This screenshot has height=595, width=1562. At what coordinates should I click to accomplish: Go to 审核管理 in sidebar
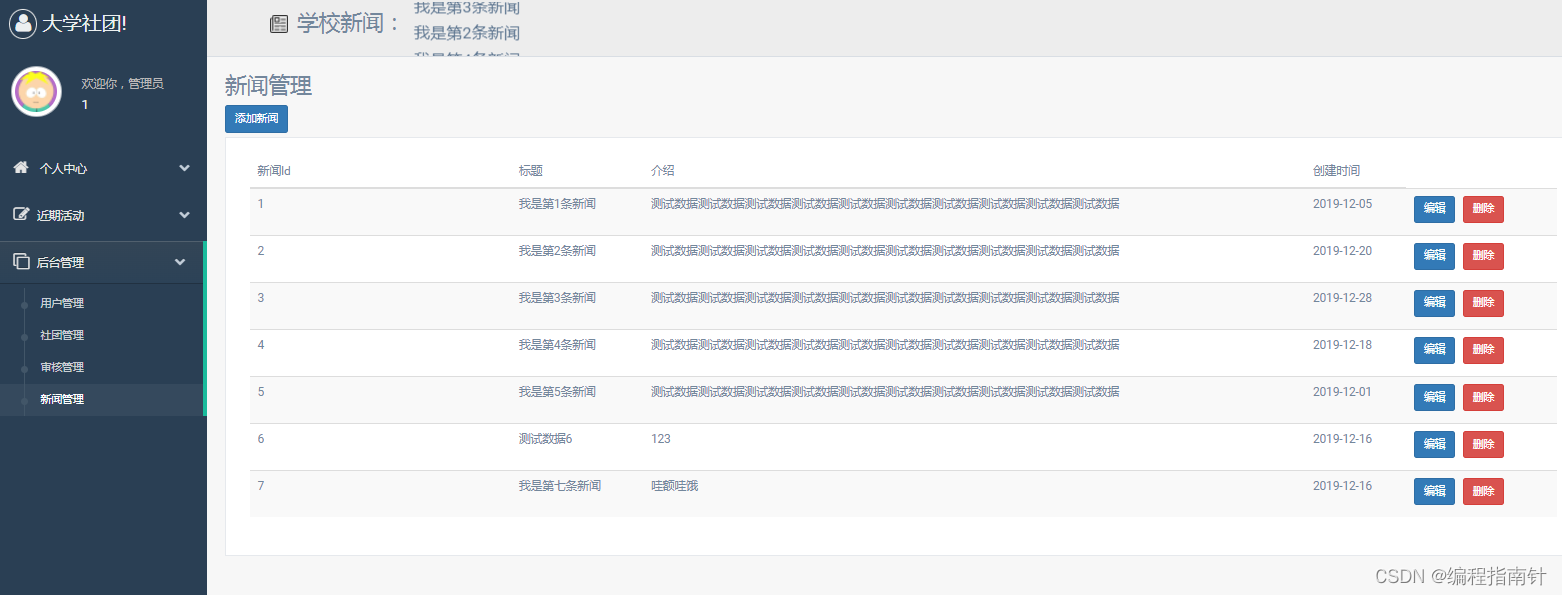click(62, 367)
